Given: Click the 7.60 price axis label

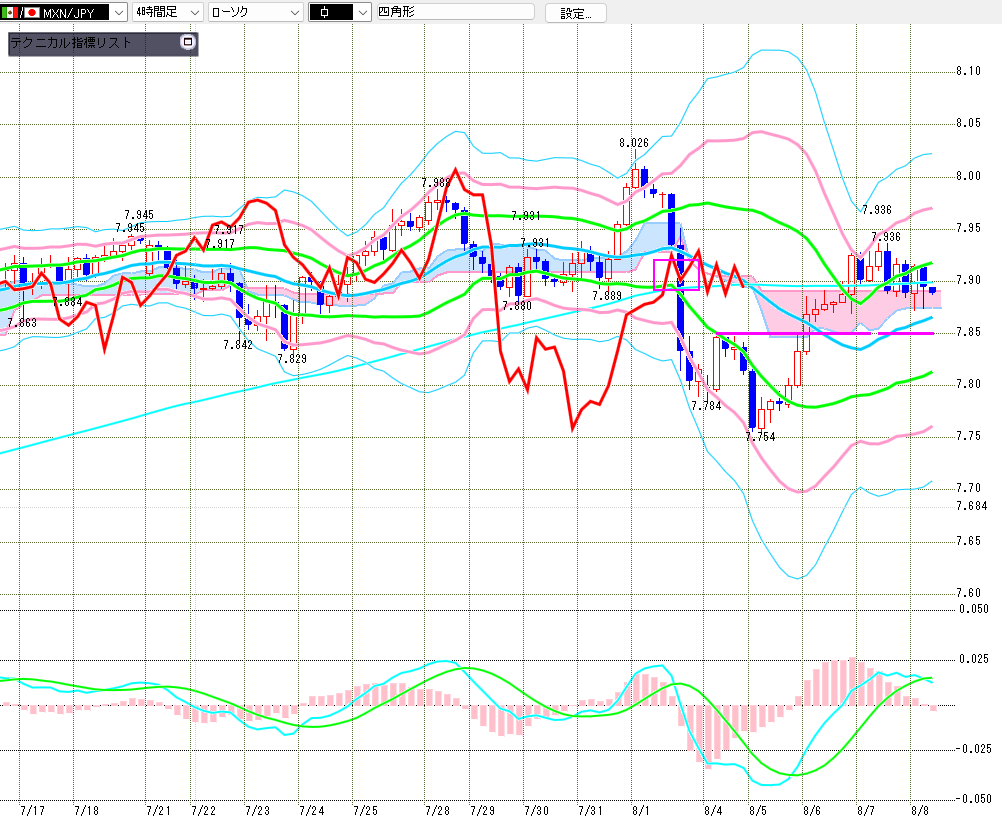Looking at the screenshot, I should tap(968, 592).
